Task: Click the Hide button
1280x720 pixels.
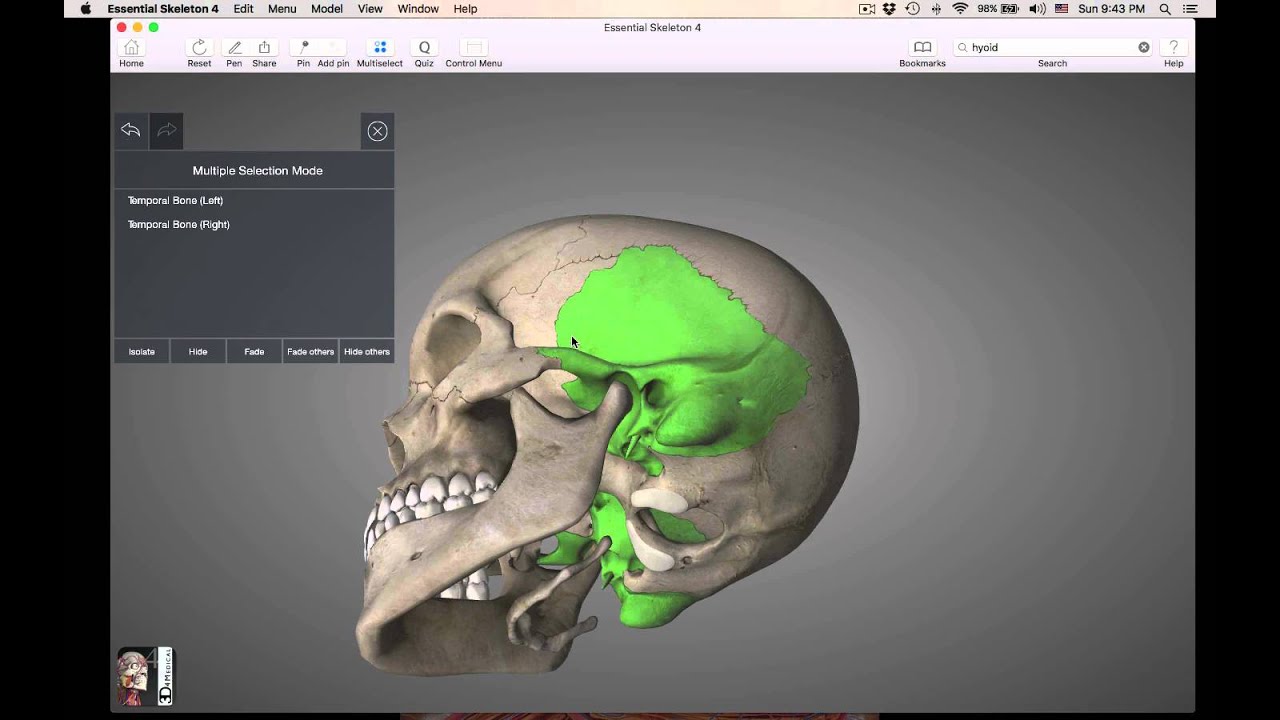Action: click(x=198, y=351)
